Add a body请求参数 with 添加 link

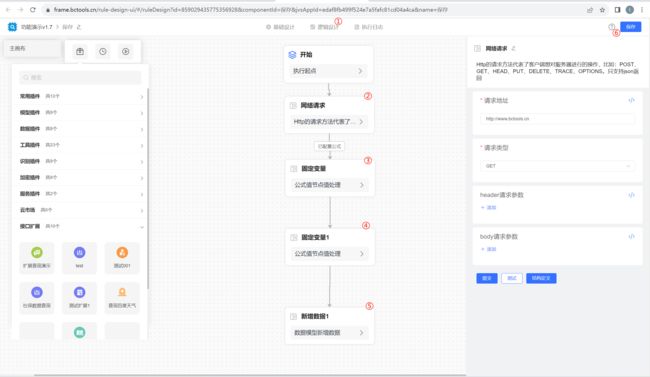pyautogui.click(x=488, y=249)
